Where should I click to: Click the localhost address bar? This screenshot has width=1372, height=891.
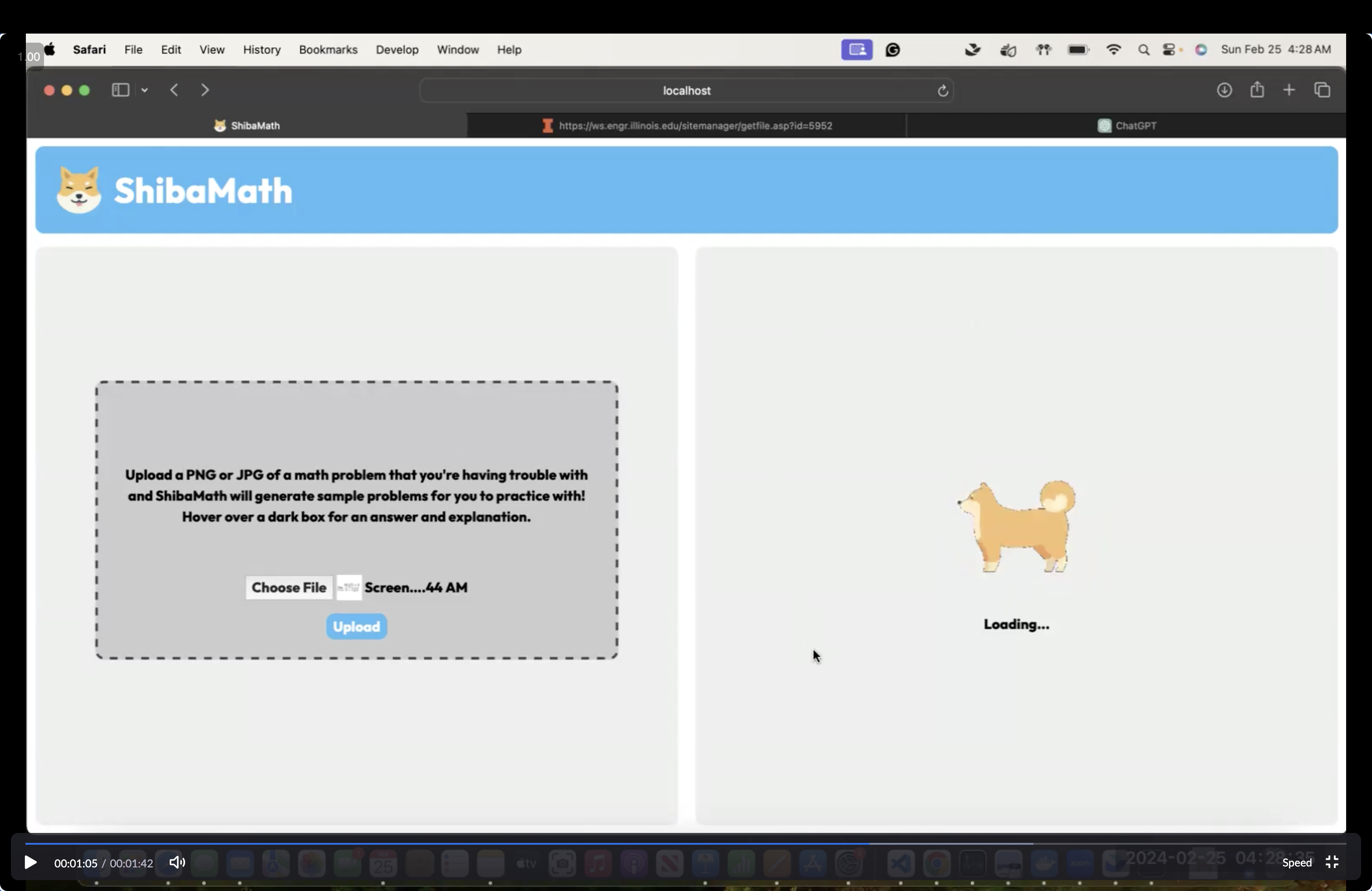point(686,90)
